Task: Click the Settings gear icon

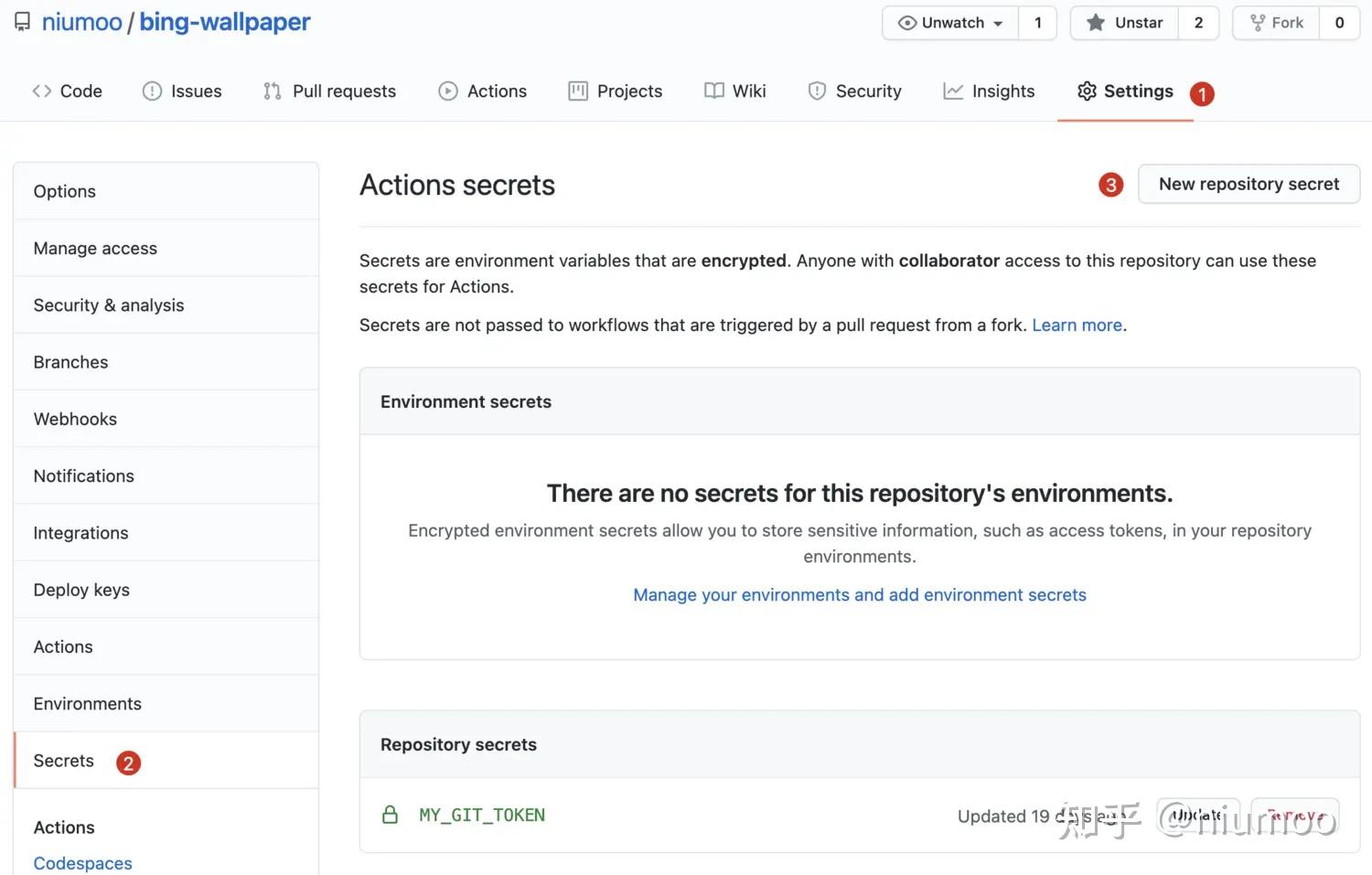Action: click(1087, 91)
